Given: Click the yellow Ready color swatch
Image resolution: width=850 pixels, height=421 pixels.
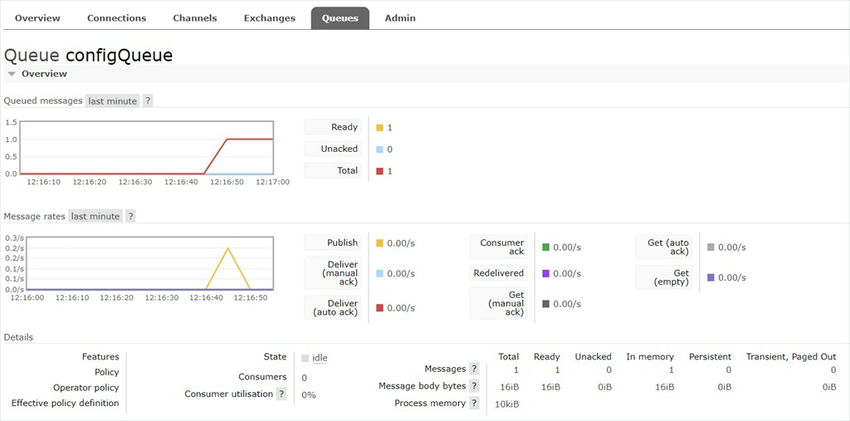Looking at the screenshot, I should 380,128.
